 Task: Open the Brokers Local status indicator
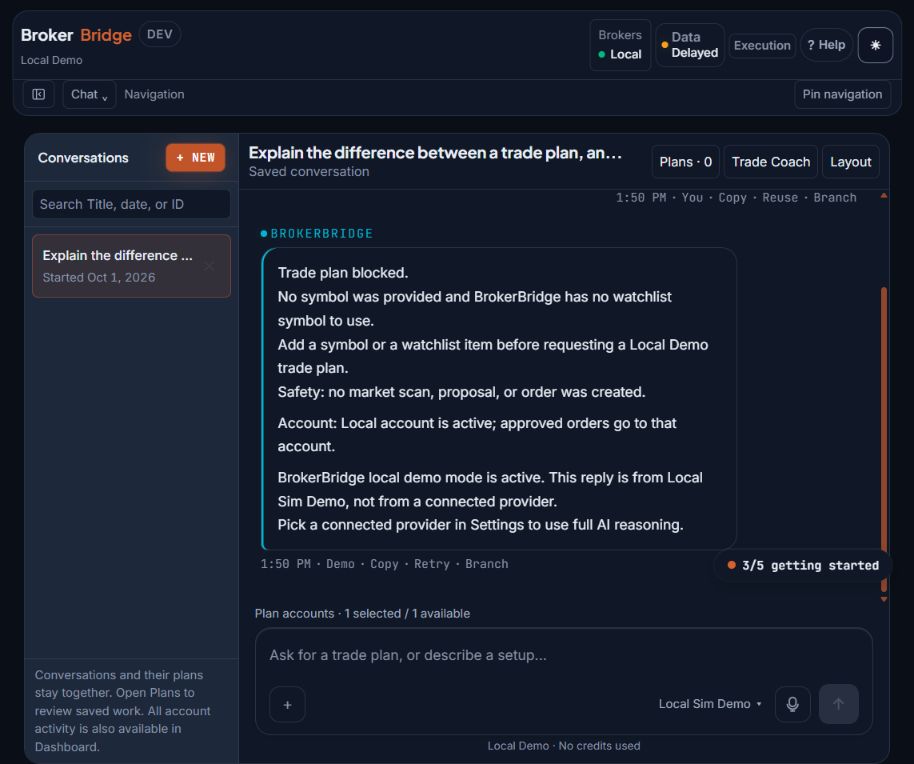pos(620,45)
